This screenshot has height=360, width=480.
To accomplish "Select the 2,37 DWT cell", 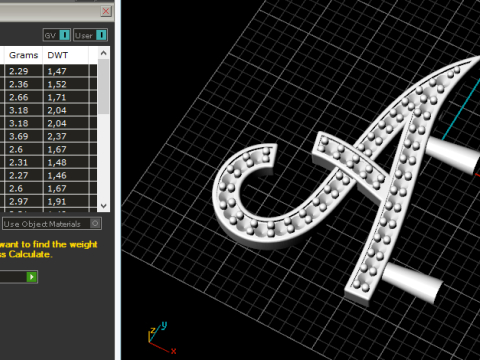I will click(x=66, y=136).
